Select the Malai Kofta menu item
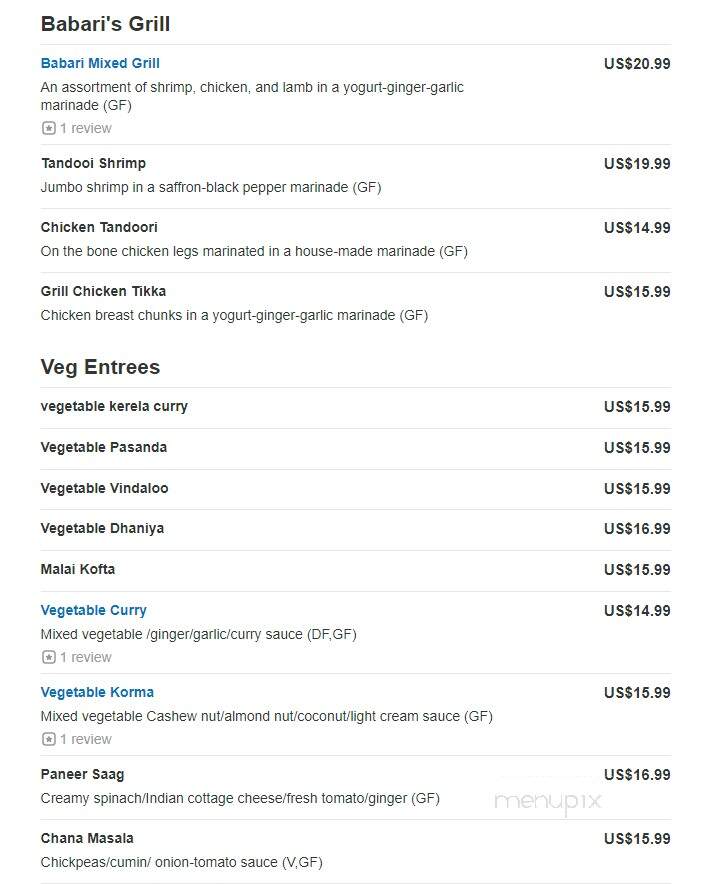This screenshot has height=884, width=727. 78,569
